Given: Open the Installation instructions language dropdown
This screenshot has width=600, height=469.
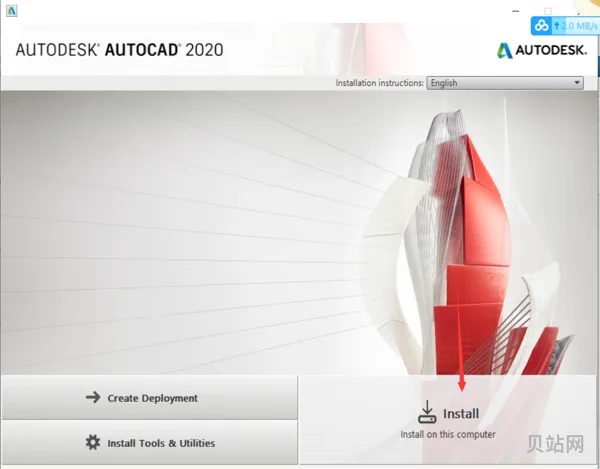Looking at the screenshot, I should (x=505, y=83).
